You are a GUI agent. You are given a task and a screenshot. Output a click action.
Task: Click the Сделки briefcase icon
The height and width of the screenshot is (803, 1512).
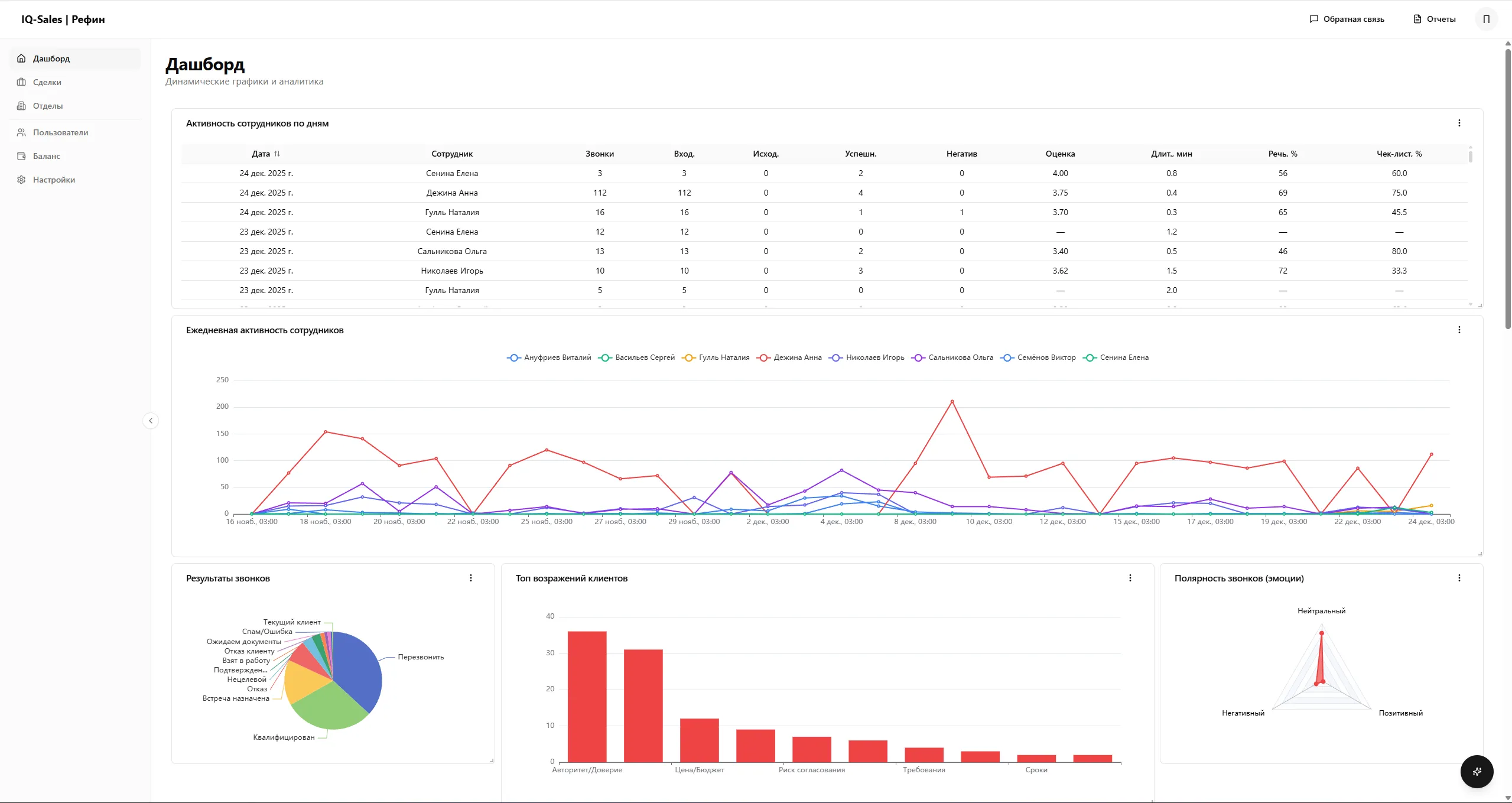(x=21, y=82)
